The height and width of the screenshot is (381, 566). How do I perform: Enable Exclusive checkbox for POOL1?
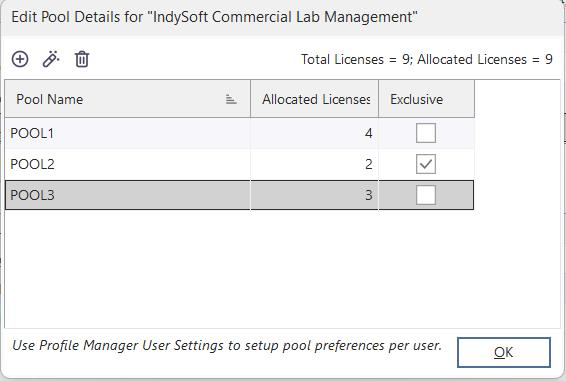(x=426, y=133)
